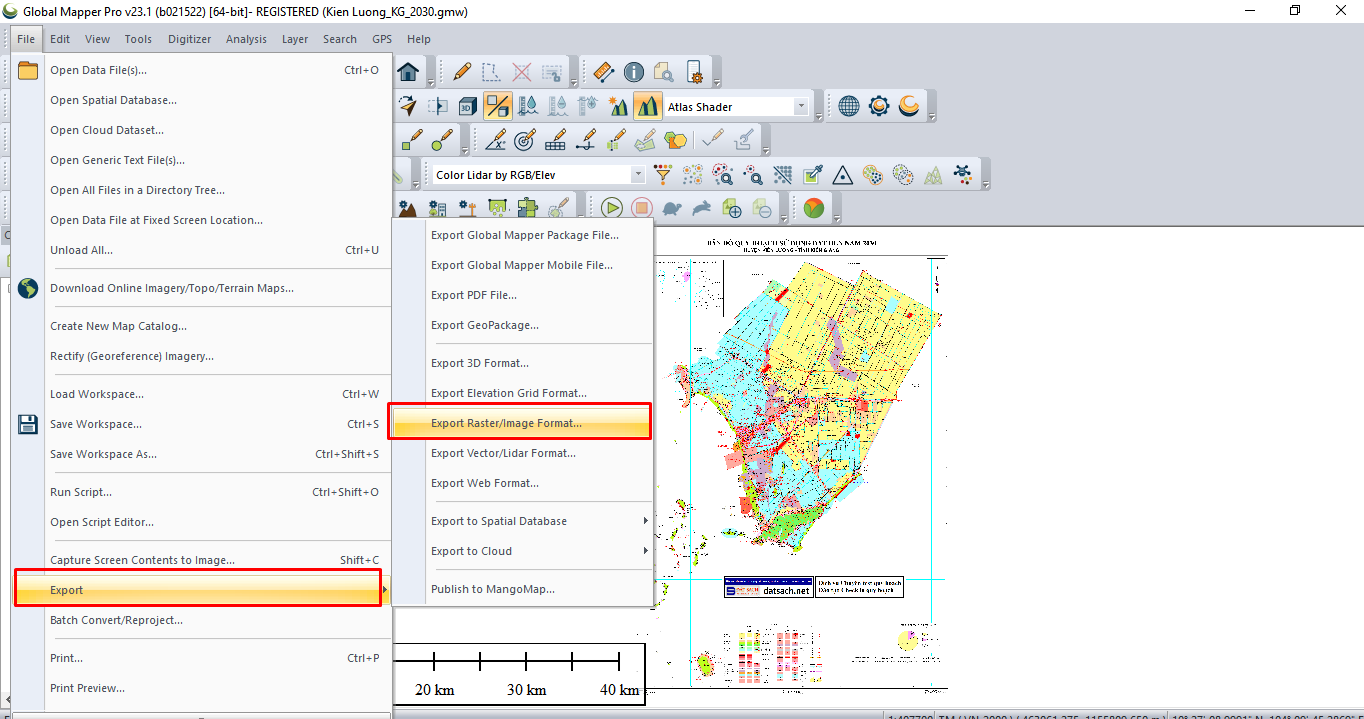Toggle the highlighted 2D/3D split view button
The image size is (1364, 719).
point(497,106)
